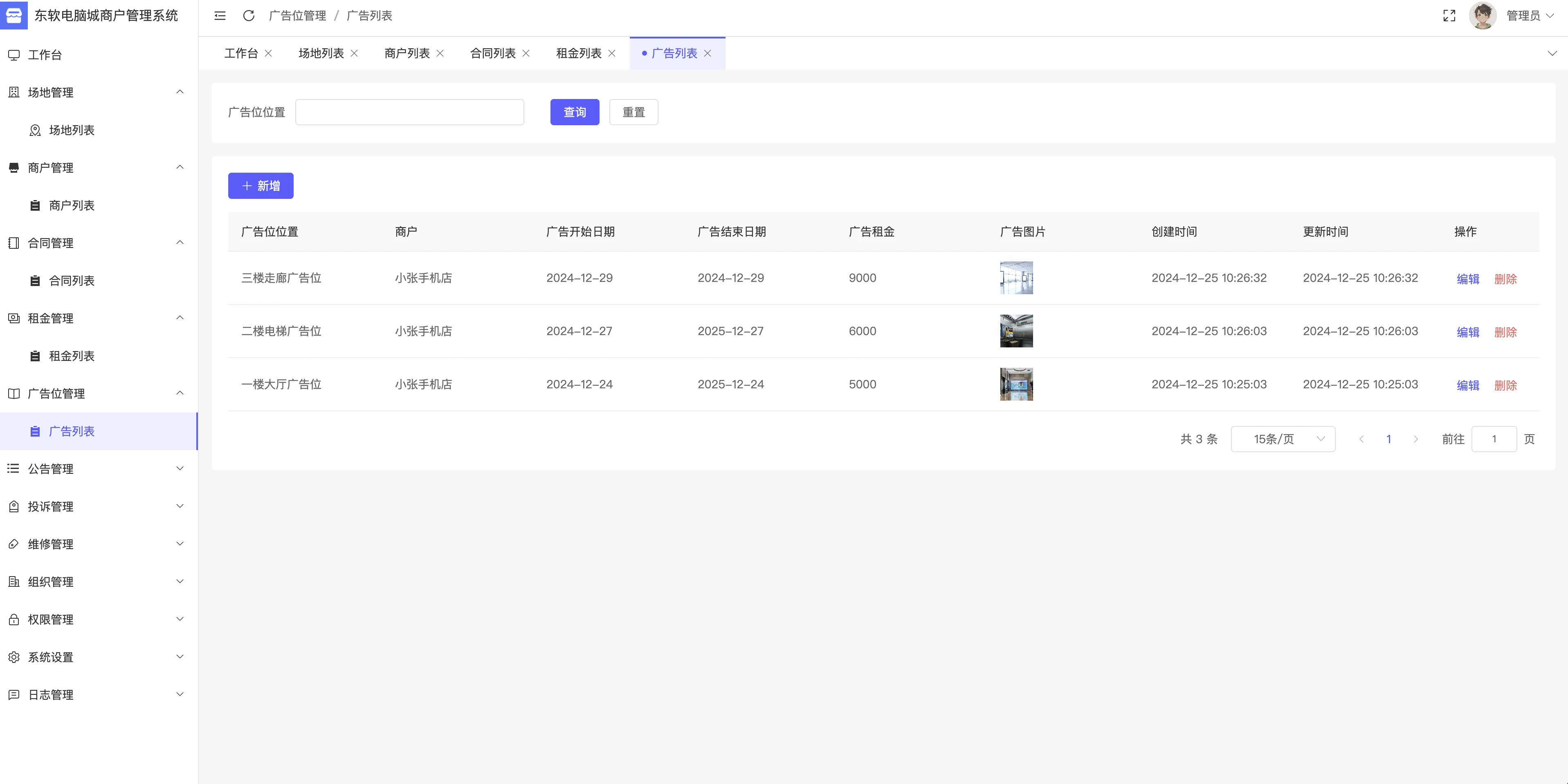Go to next page arrow

click(1415, 439)
